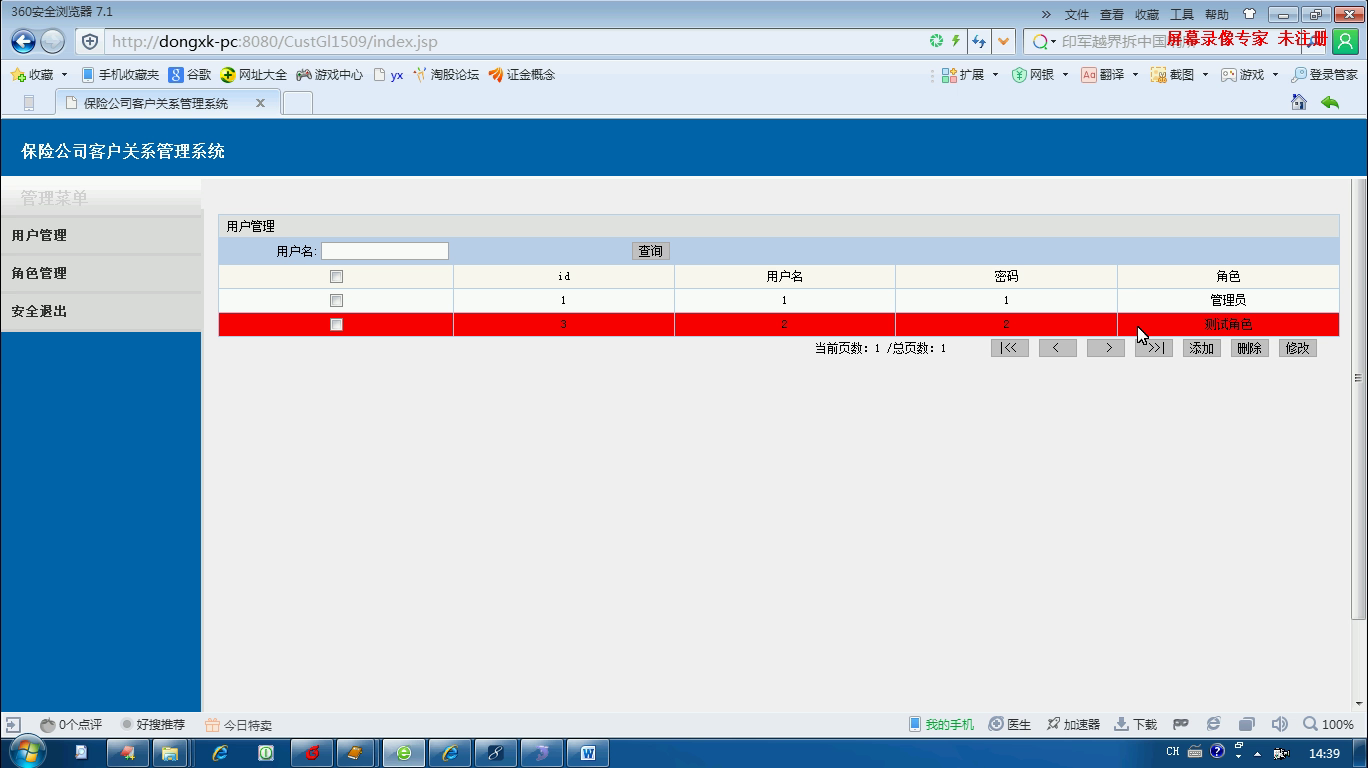Check the checkbox for the 管理员 row
Image resolution: width=1368 pixels, height=768 pixels.
pos(336,300)
